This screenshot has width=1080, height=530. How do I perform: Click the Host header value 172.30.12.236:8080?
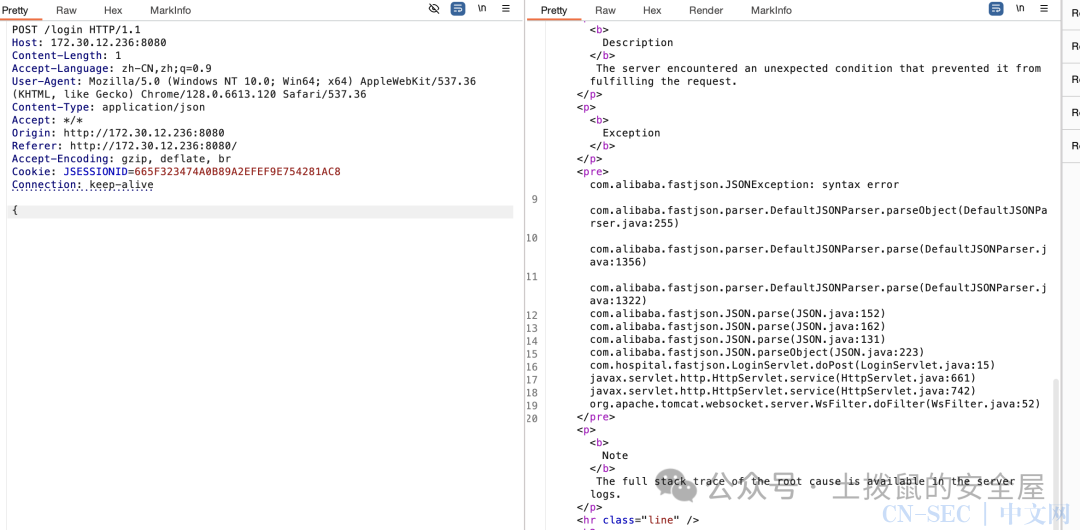108,43
